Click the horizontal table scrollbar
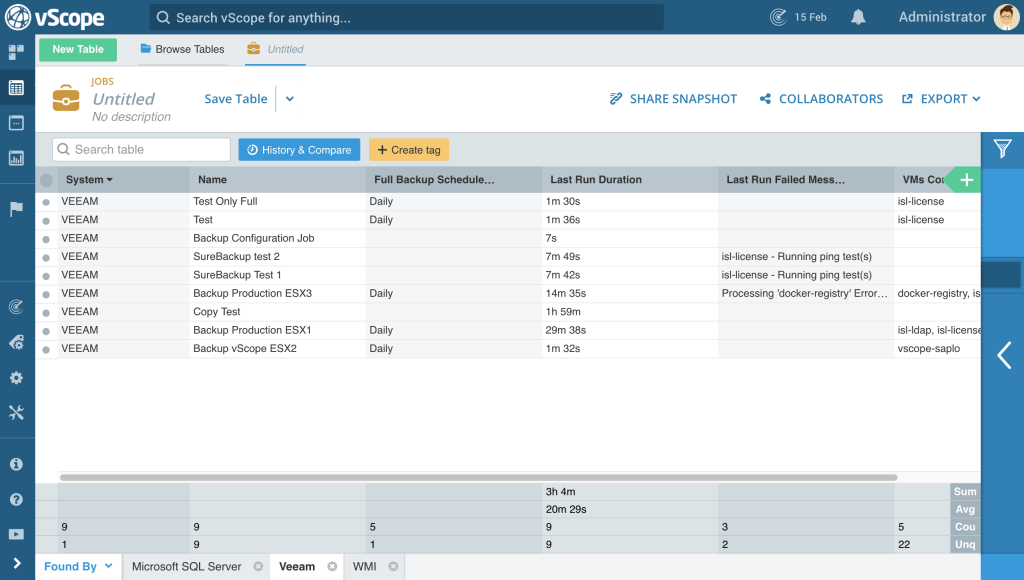The height and width of the screenshot is (580, 1024). pos(479,477)
